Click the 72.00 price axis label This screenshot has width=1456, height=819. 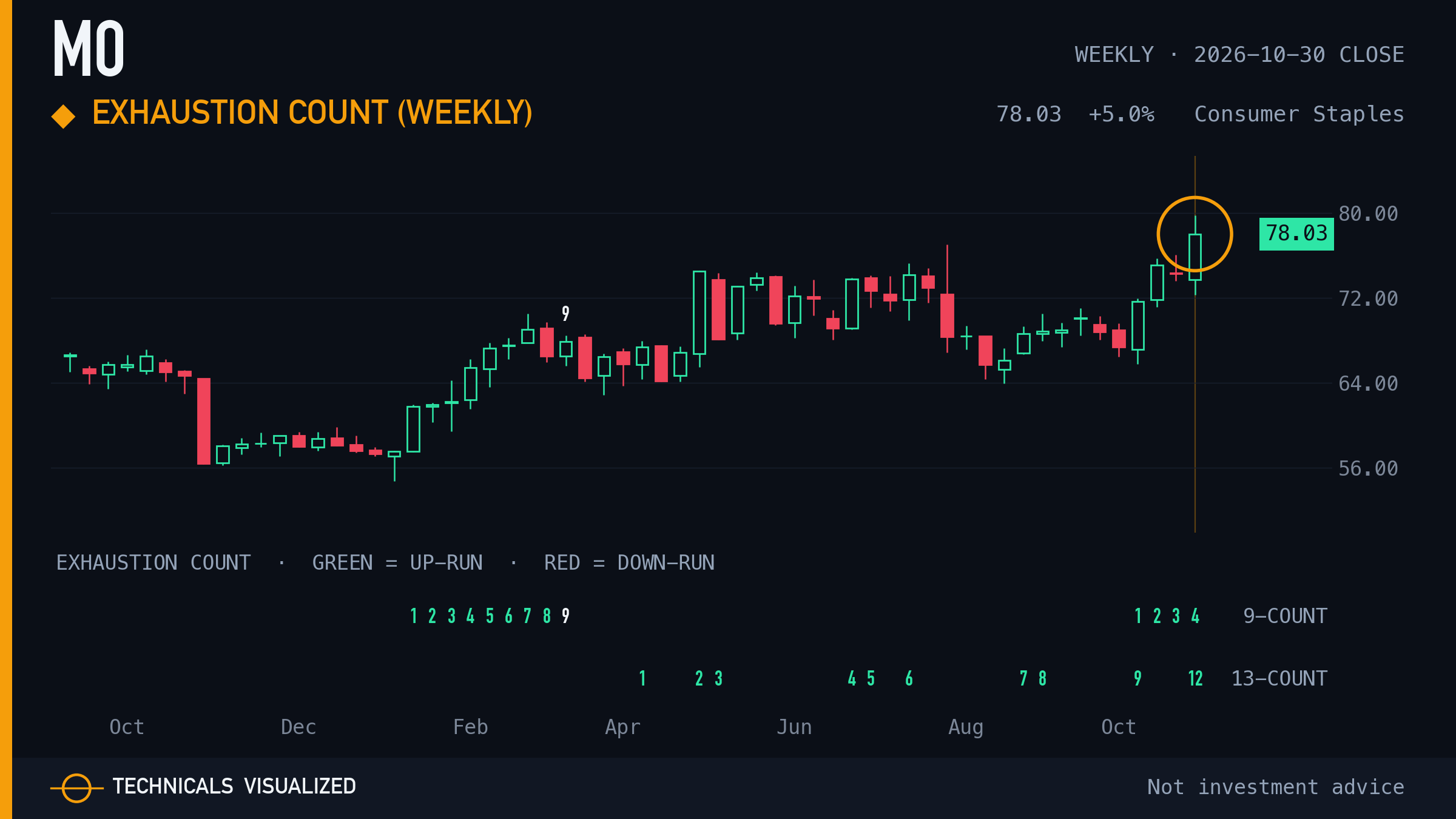click(1368, 298)
